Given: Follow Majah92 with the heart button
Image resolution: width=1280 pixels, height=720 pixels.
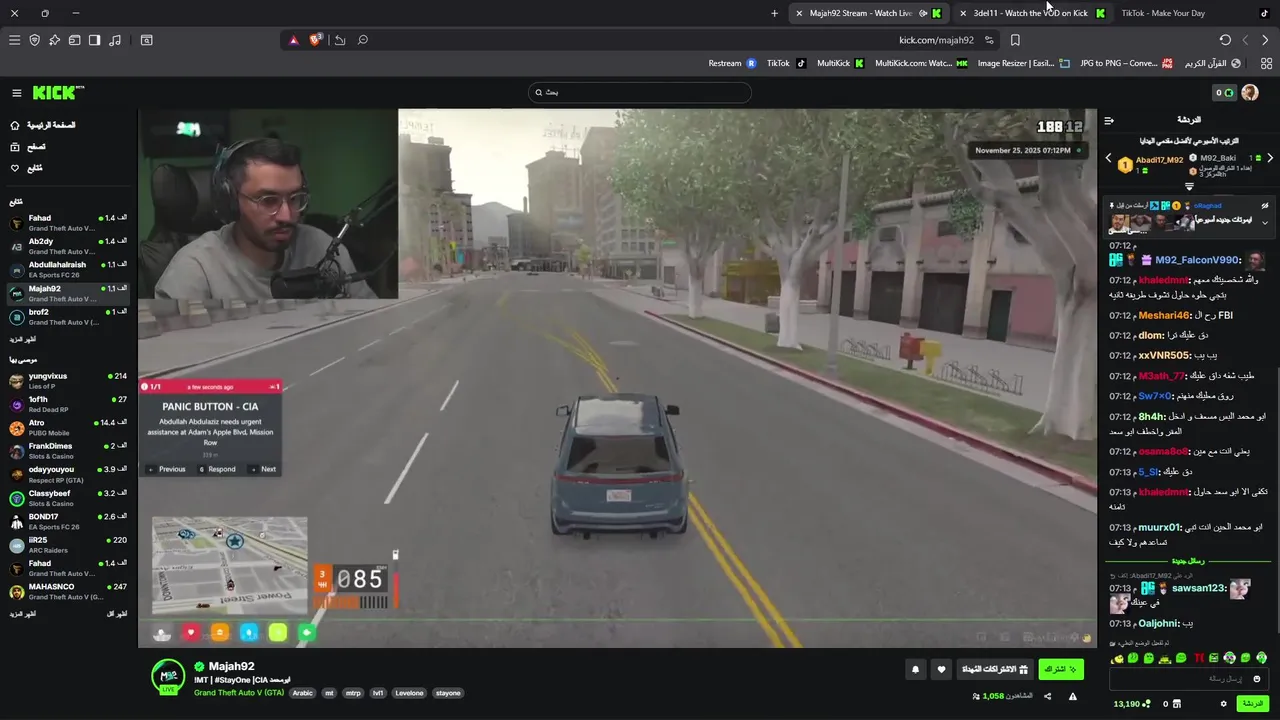Looking at the screenshot, I should [x=941, y=669].
